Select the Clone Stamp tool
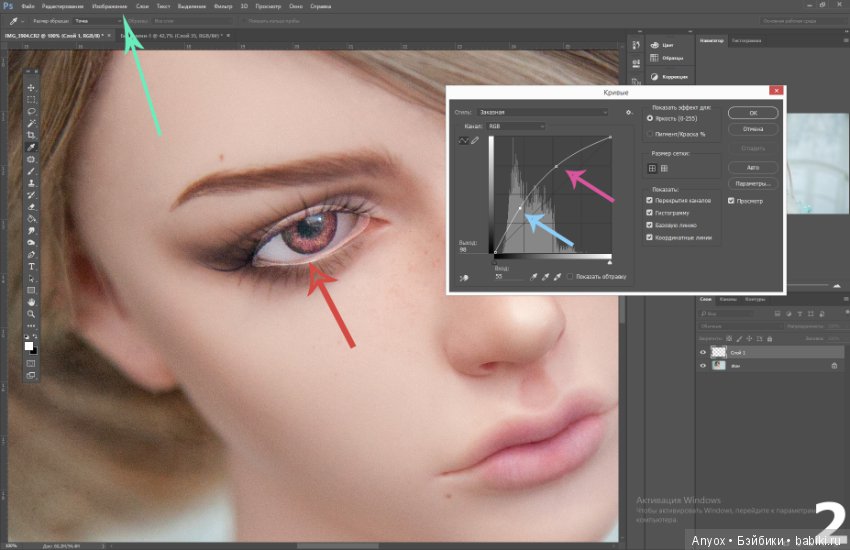850x550 pixels. tap(31, 183)
